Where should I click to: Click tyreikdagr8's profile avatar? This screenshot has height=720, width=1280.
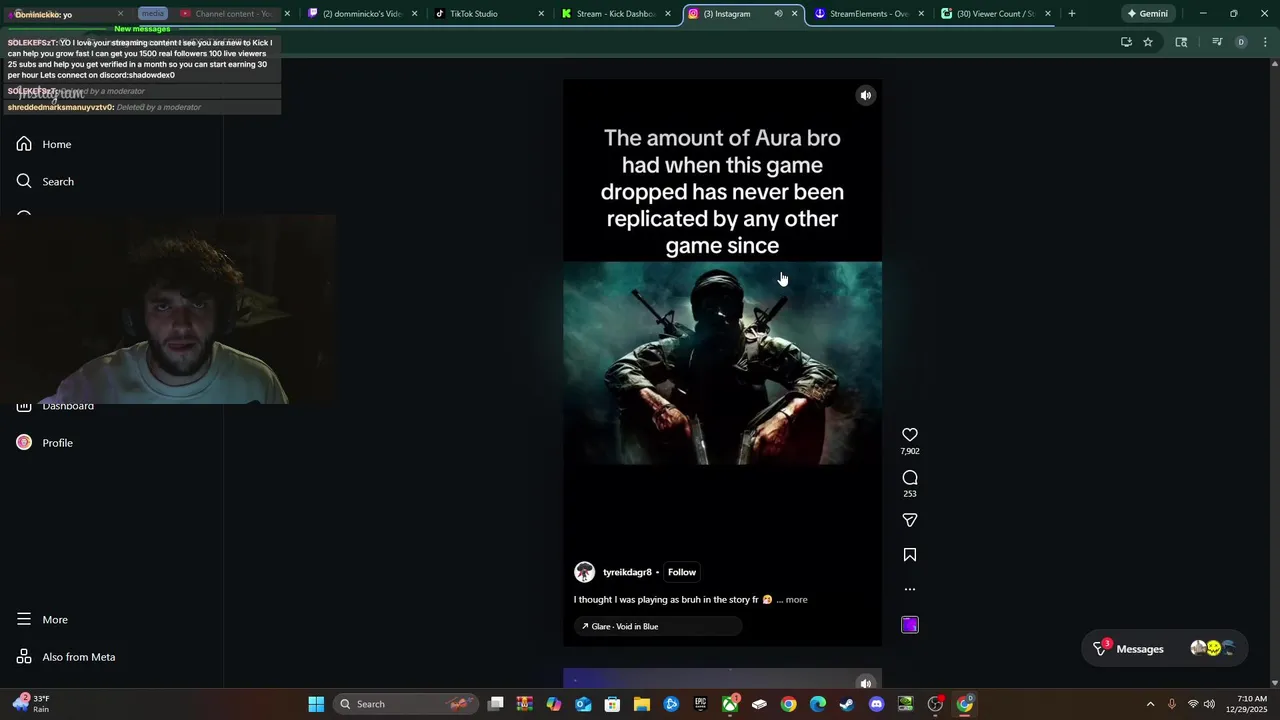click(x=585, y=572)
